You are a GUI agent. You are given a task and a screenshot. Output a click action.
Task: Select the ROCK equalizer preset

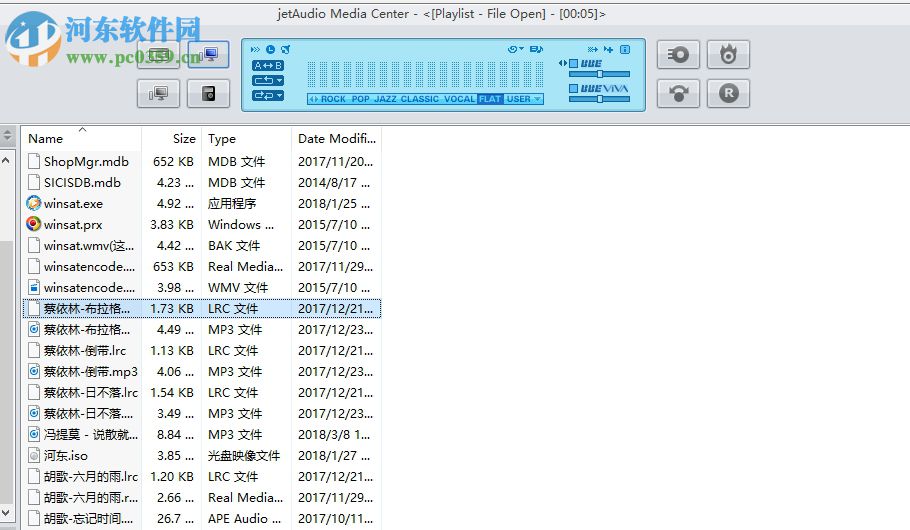point(333,99)
